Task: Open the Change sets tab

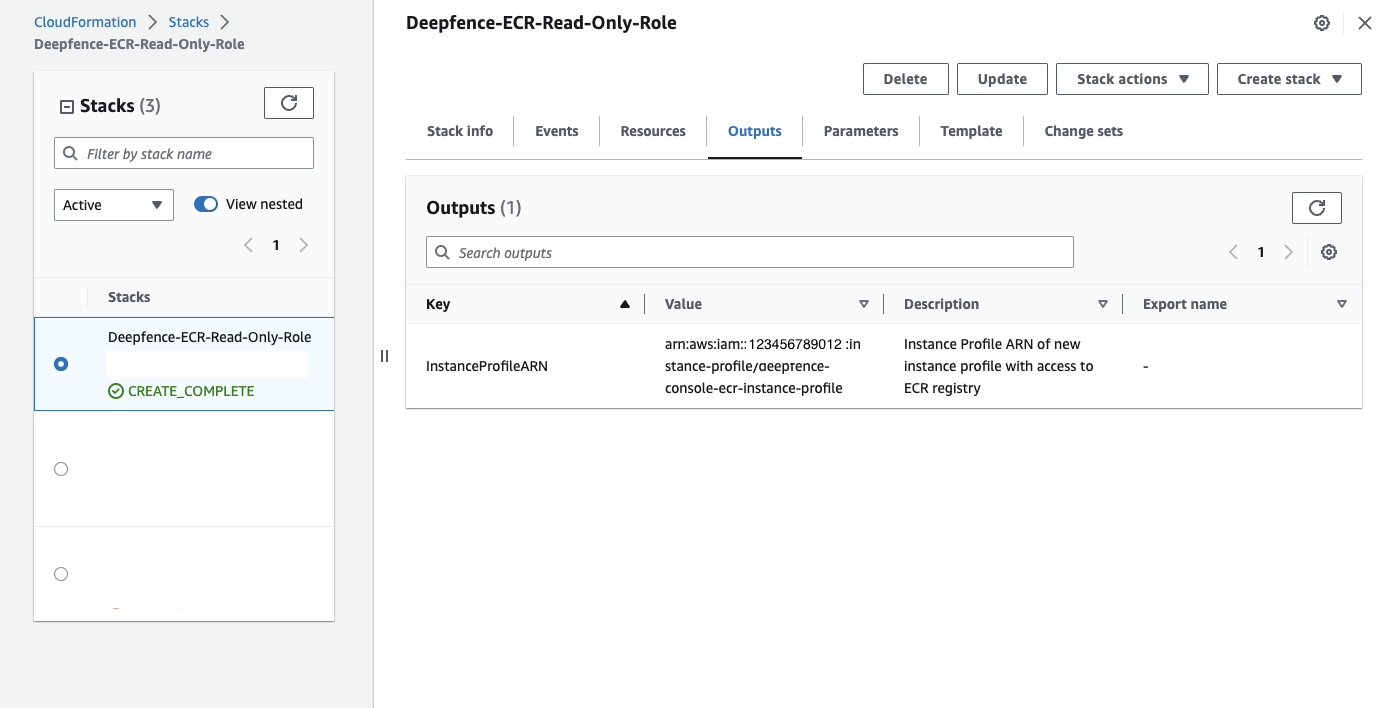Action: (x=1084, y=131)
